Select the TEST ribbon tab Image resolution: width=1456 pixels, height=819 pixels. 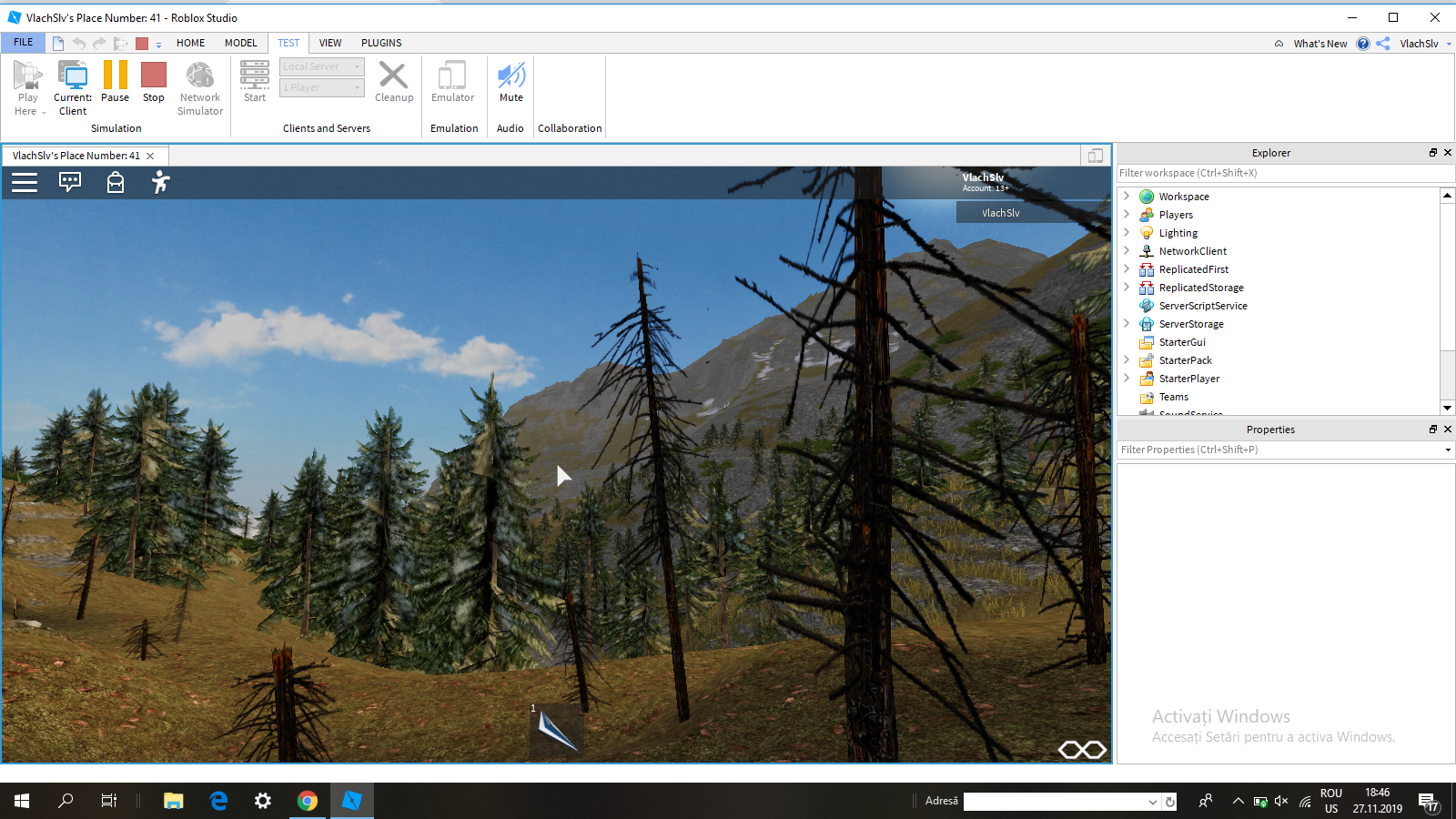click(x=288, y=43)
